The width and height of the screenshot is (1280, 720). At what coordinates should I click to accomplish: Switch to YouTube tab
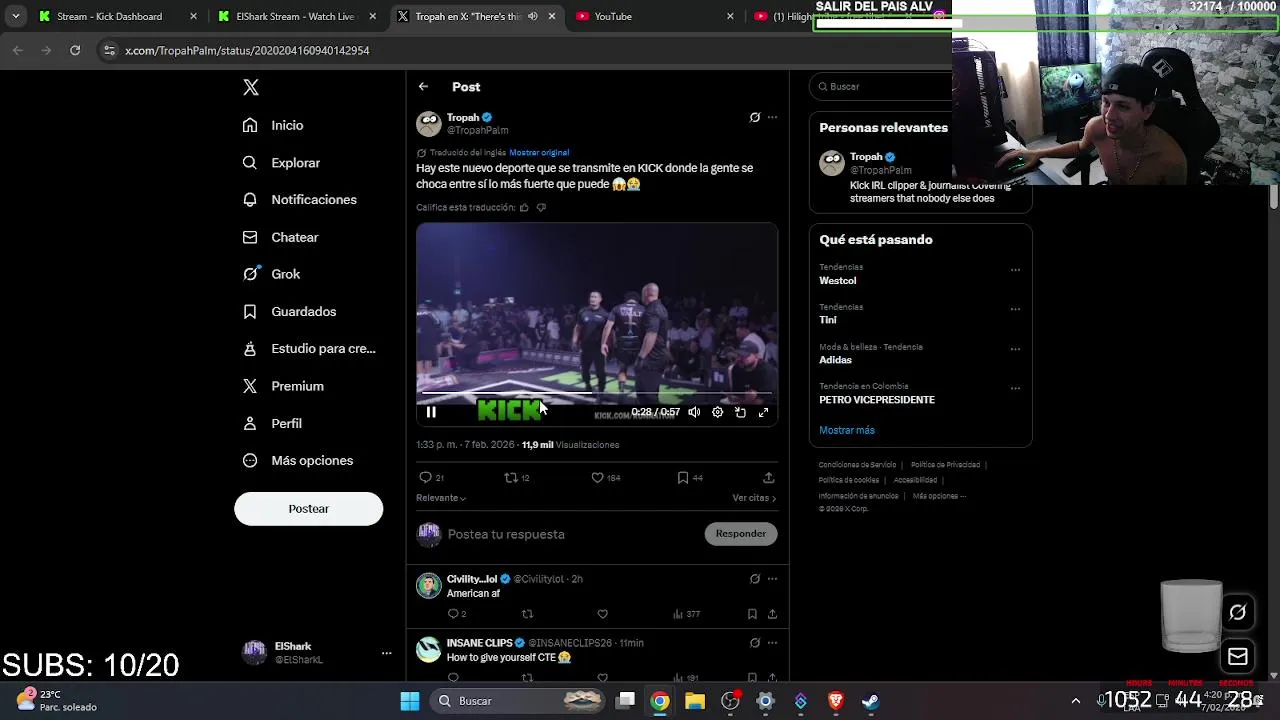pos(655,16)
